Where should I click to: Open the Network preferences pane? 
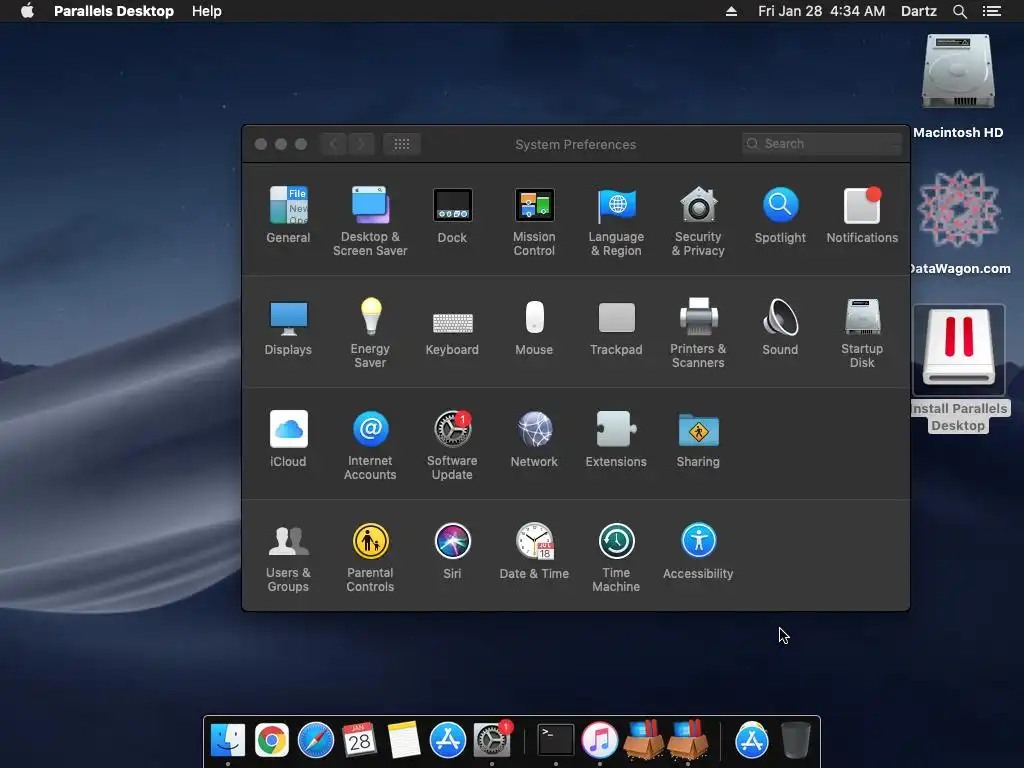click(x=534, y=439)
